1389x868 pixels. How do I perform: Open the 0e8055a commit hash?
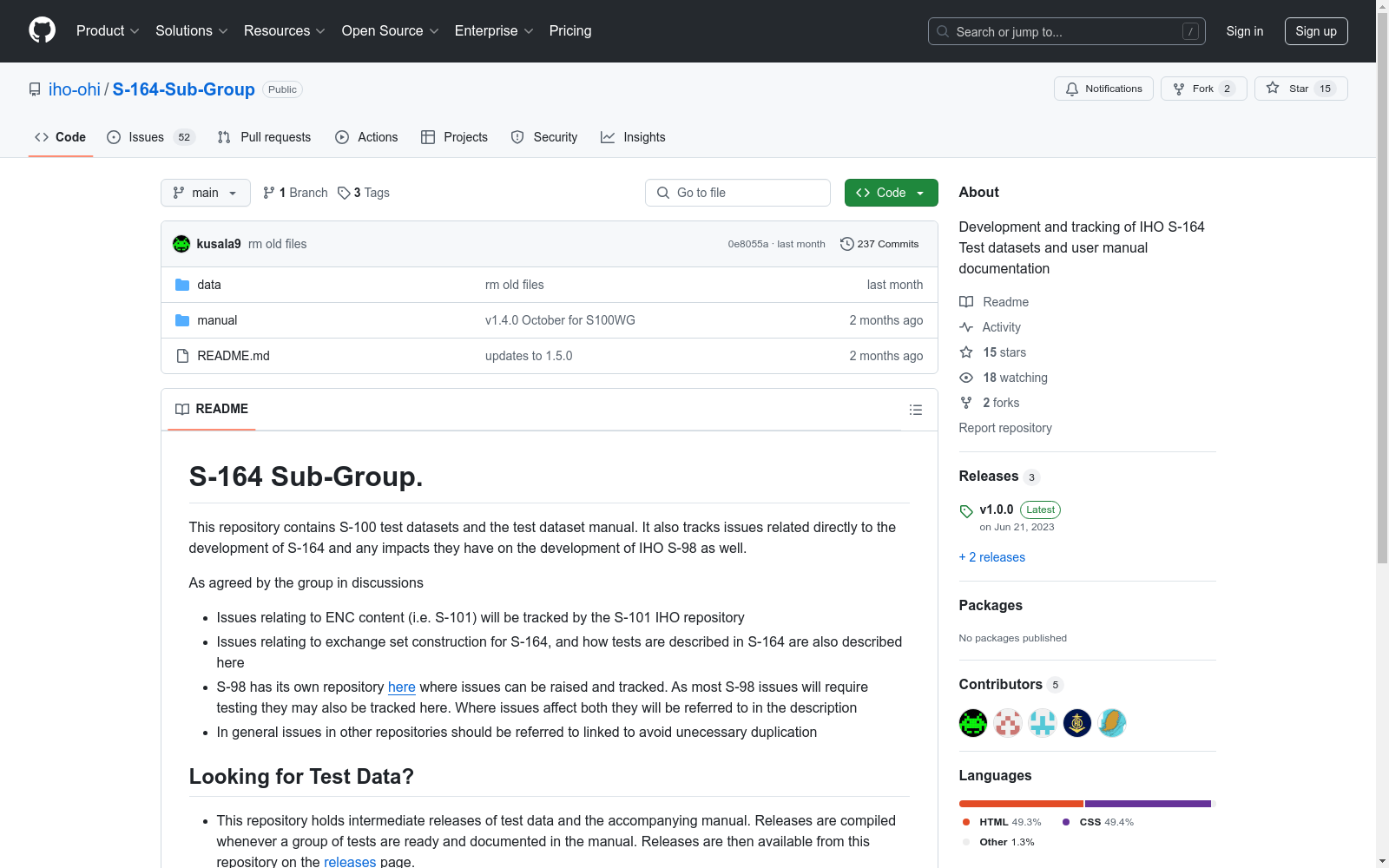point(748,244)
